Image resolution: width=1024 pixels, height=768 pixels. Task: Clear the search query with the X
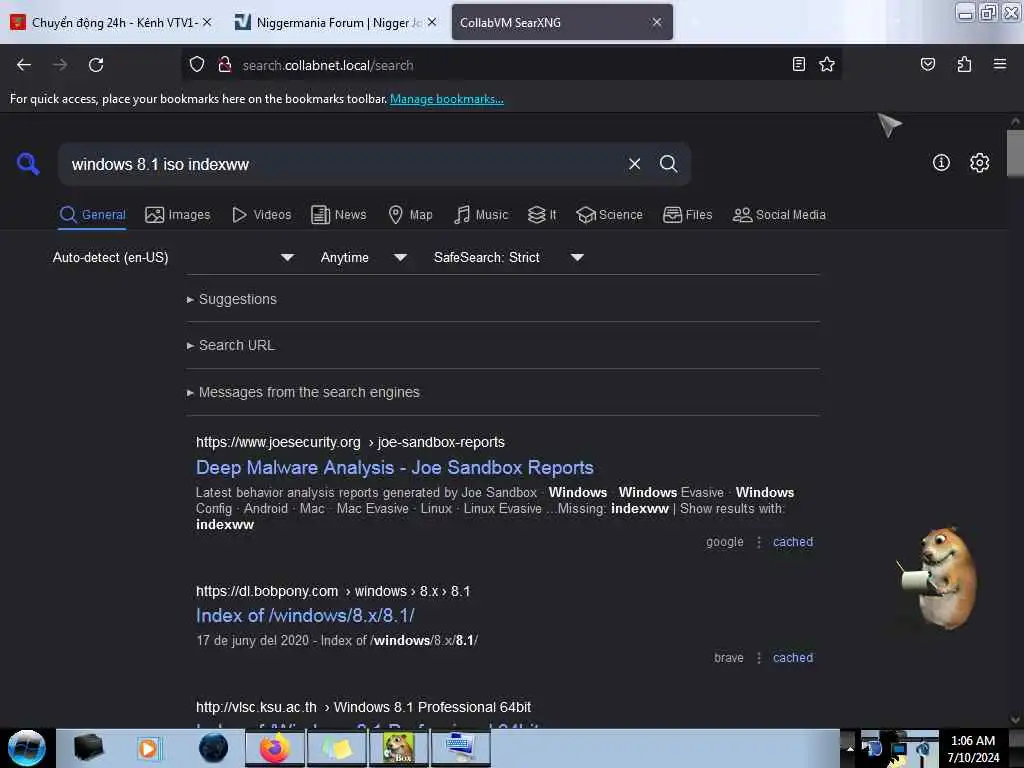[x=634, y=164]
